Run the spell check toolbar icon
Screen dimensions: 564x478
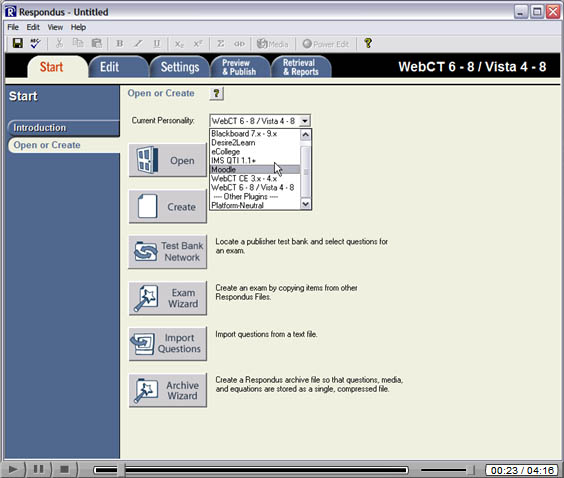(35, 44)
